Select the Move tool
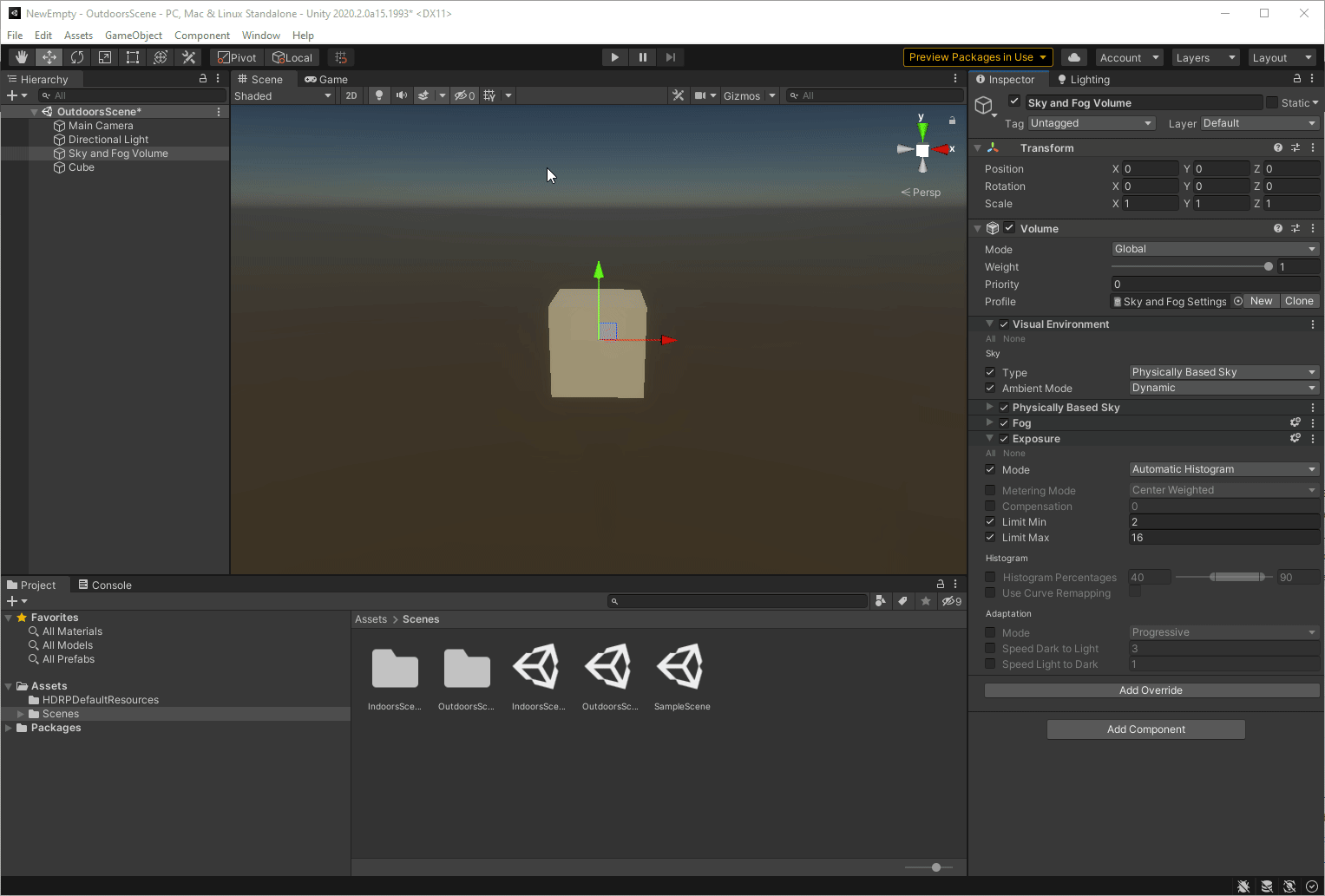1325x896 pixels. tap(49, 57)
